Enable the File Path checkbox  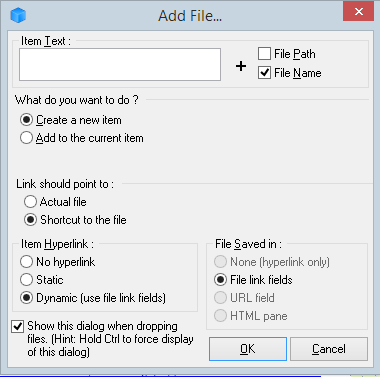click(264, 54)
